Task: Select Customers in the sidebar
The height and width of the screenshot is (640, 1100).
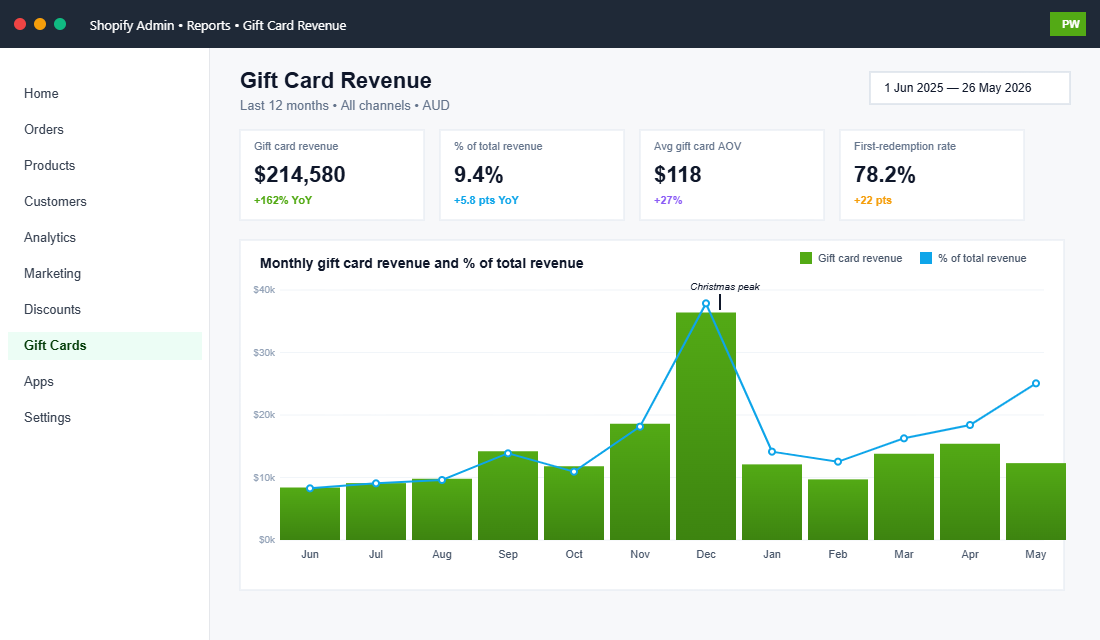Action: point(105,201)
